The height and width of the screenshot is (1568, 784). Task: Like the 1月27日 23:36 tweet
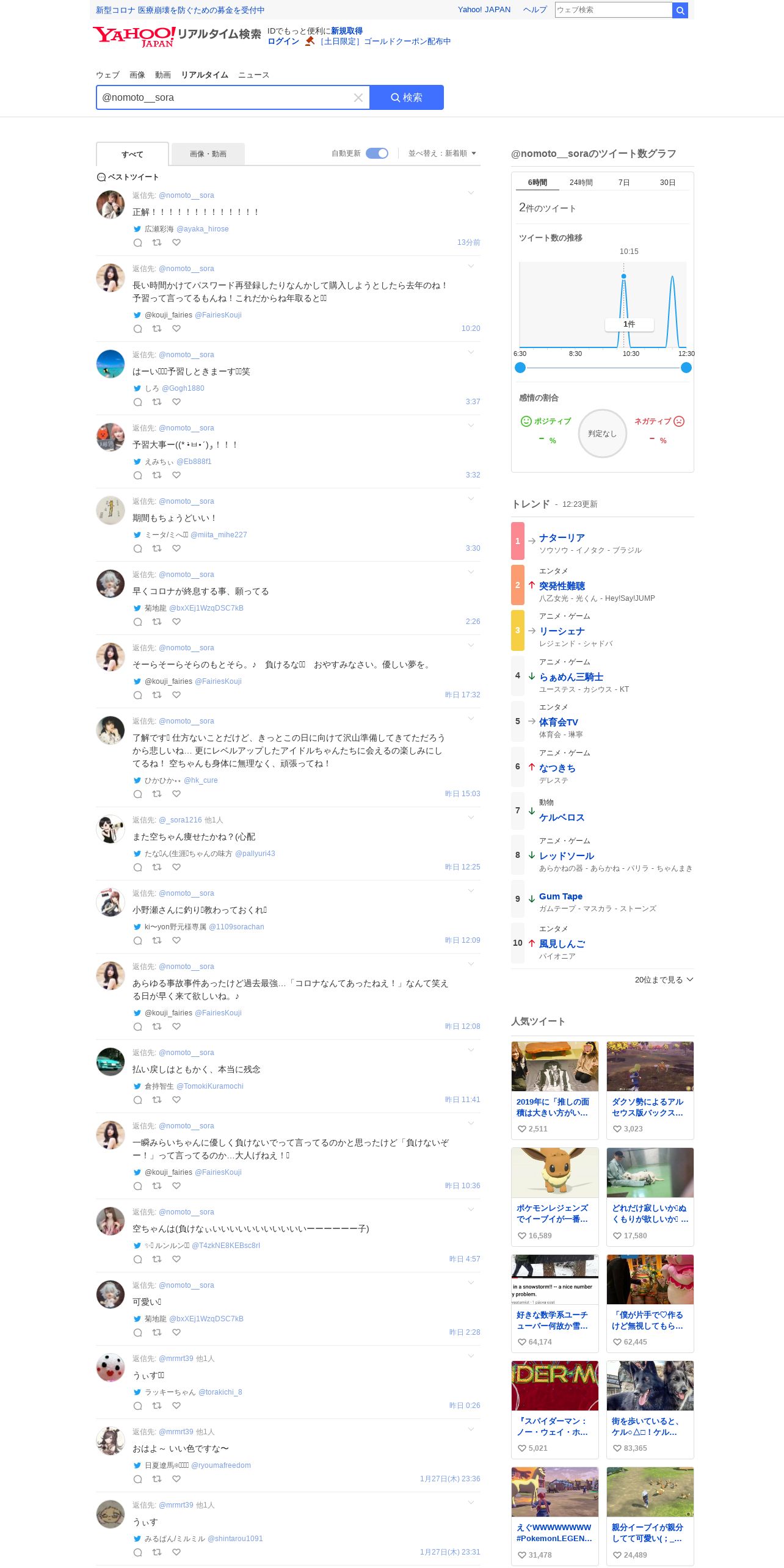point(176,1479)
